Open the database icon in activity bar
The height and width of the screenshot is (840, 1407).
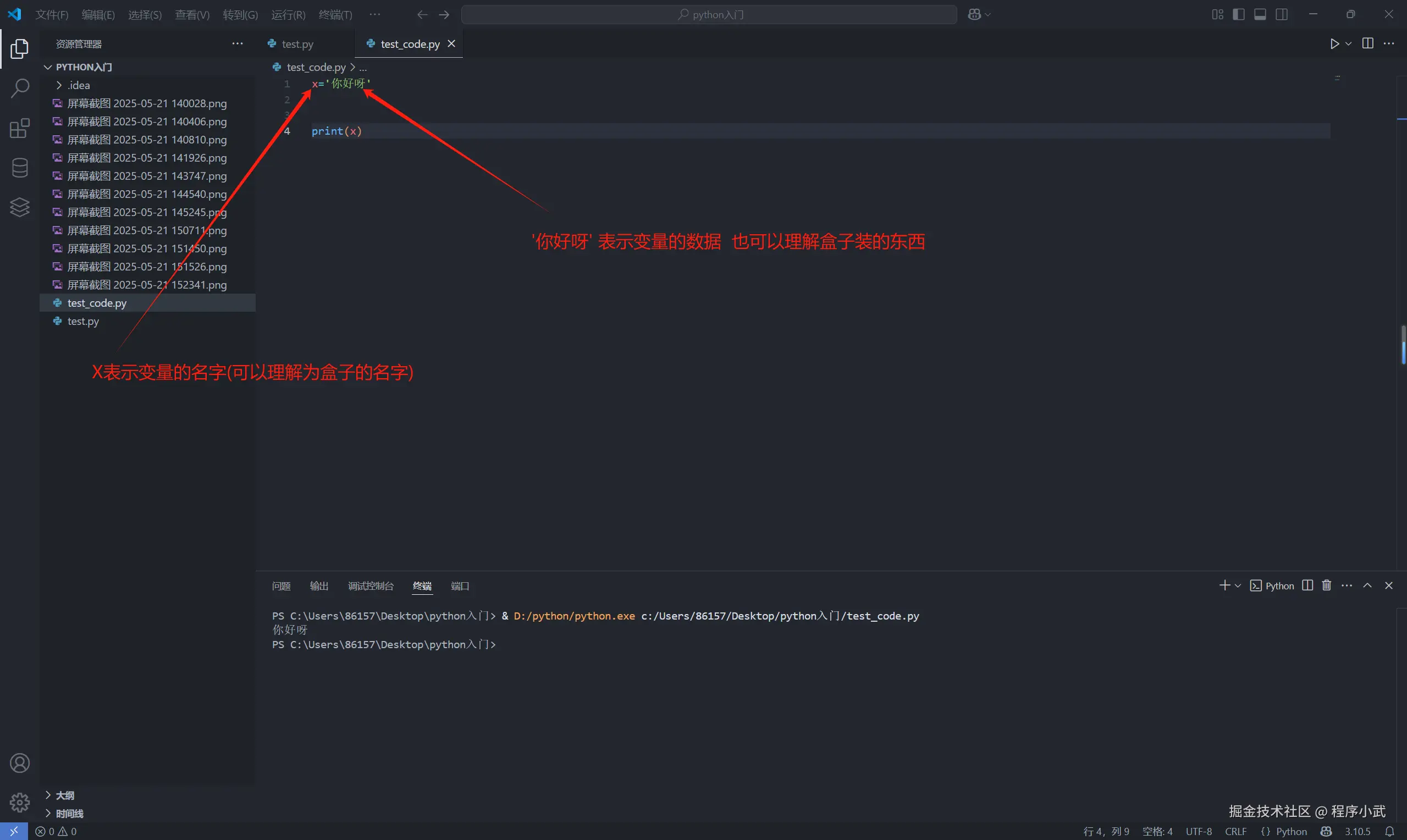tap(20, 168)
